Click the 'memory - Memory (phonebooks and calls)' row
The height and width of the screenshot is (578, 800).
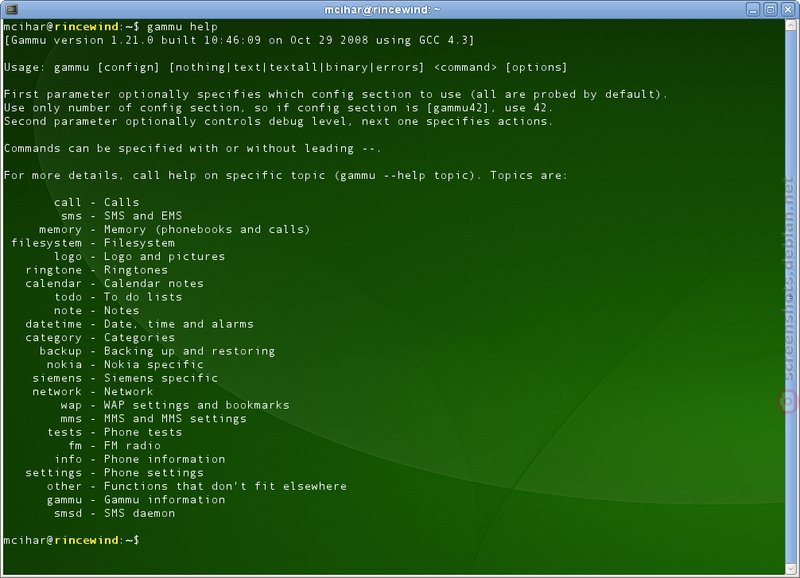tap(174, 230)
